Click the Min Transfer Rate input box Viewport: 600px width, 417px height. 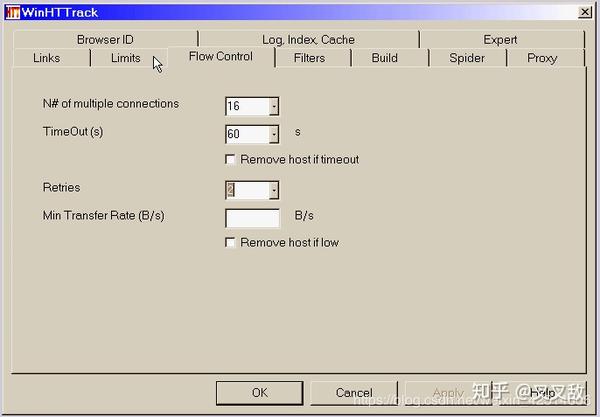[x=253, y=218]
